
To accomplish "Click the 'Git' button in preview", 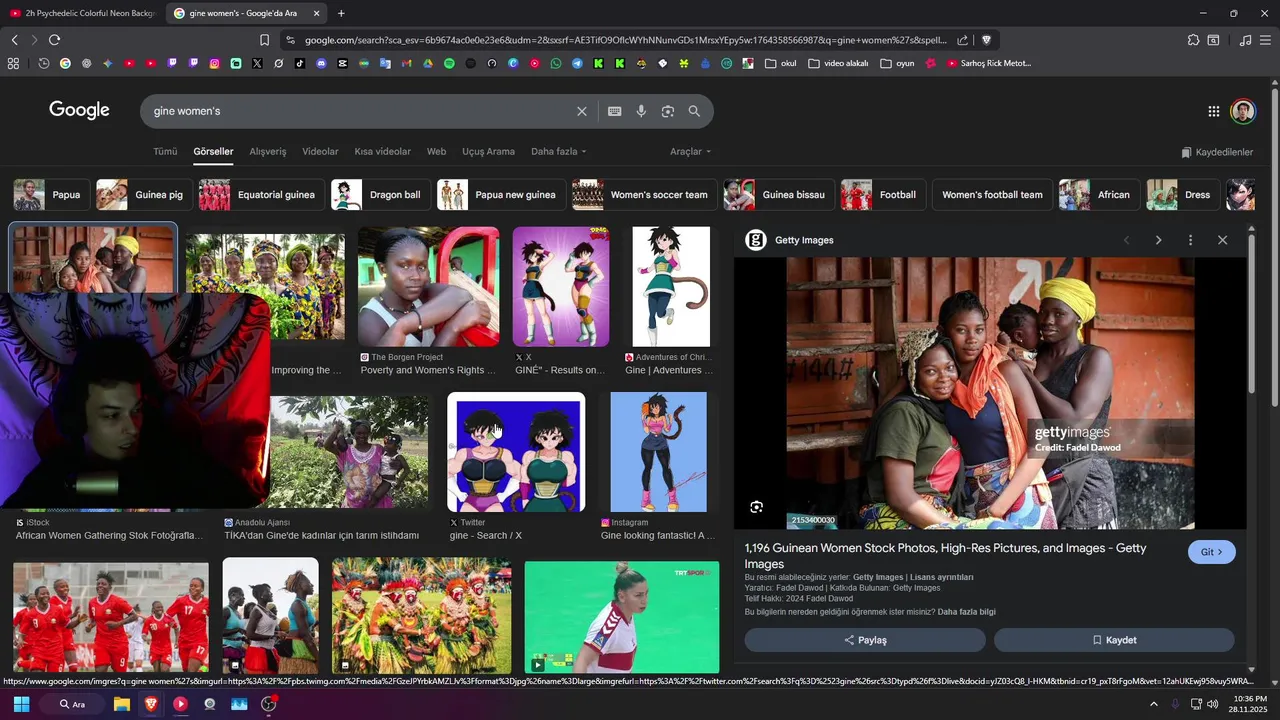I will coord(1211,552).
